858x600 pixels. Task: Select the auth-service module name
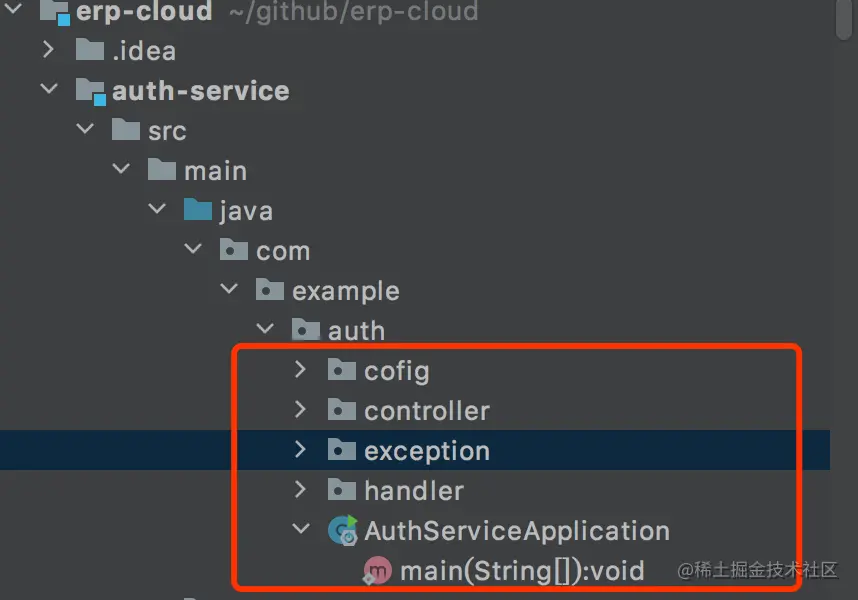click(x=201, y=91)
